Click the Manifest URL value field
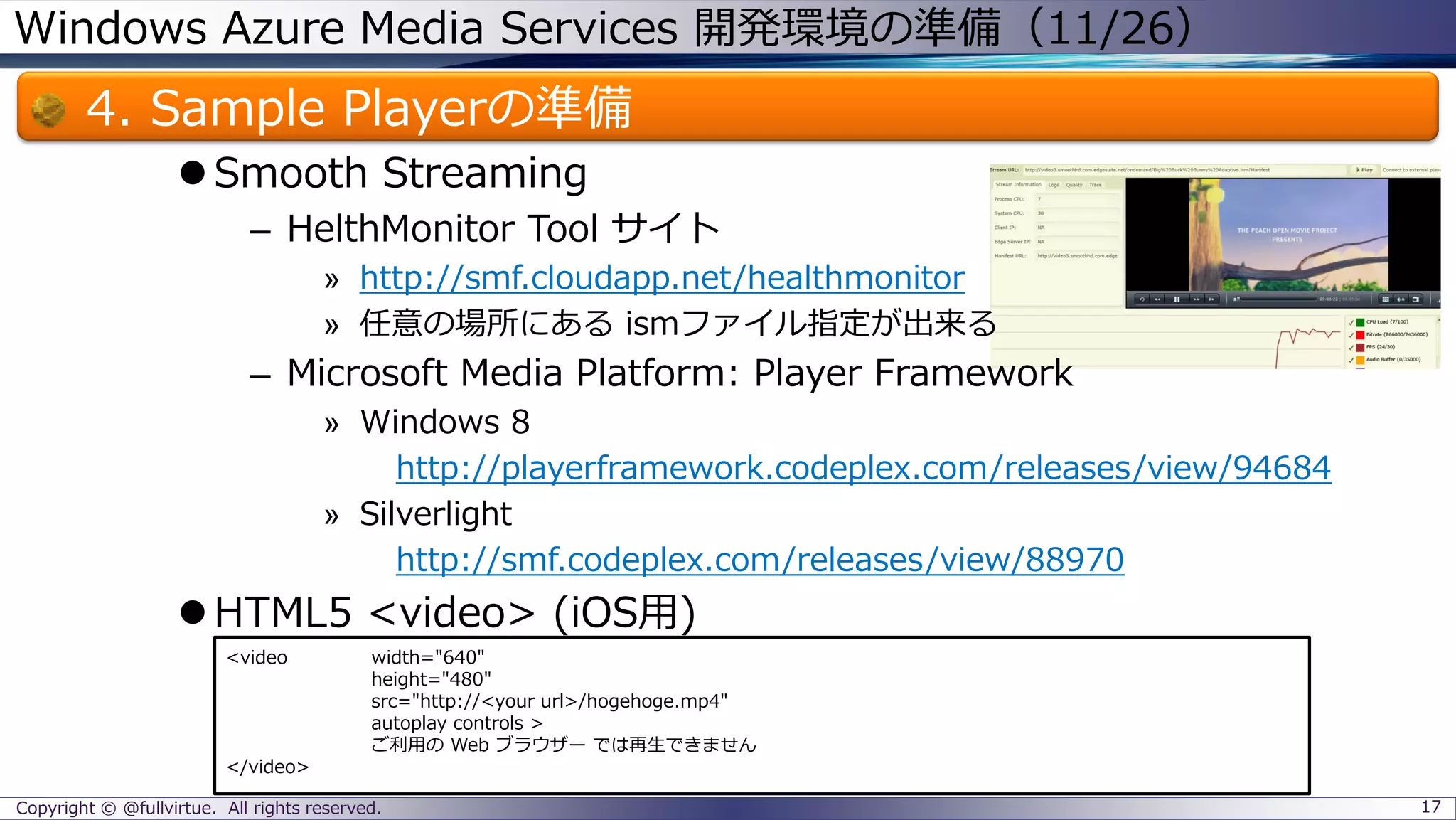Image resolution: width=1456 pixels, height=820 pixels. (1077, 256)
